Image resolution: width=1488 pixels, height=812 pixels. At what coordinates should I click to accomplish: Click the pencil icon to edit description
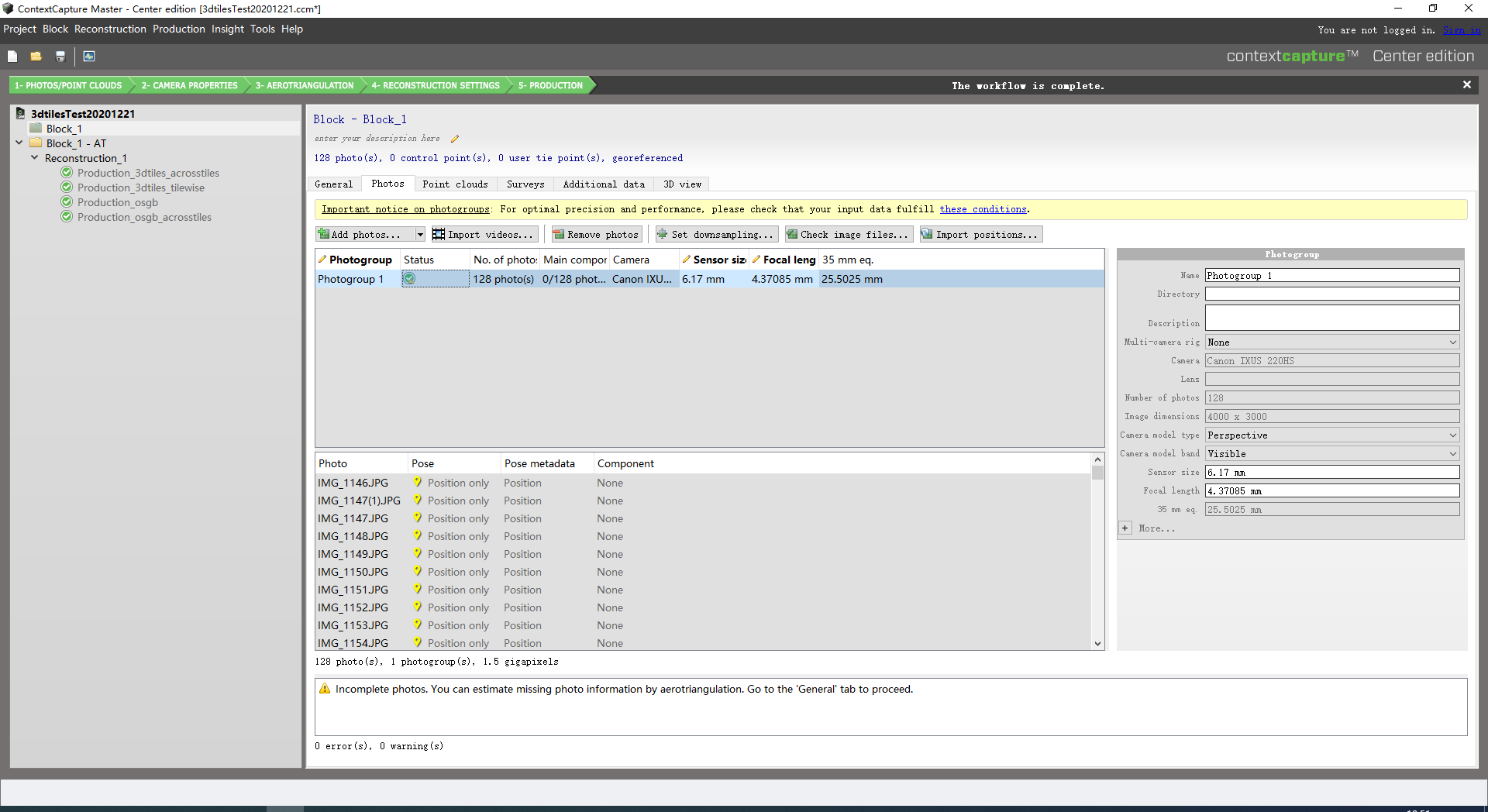(455, 139)
